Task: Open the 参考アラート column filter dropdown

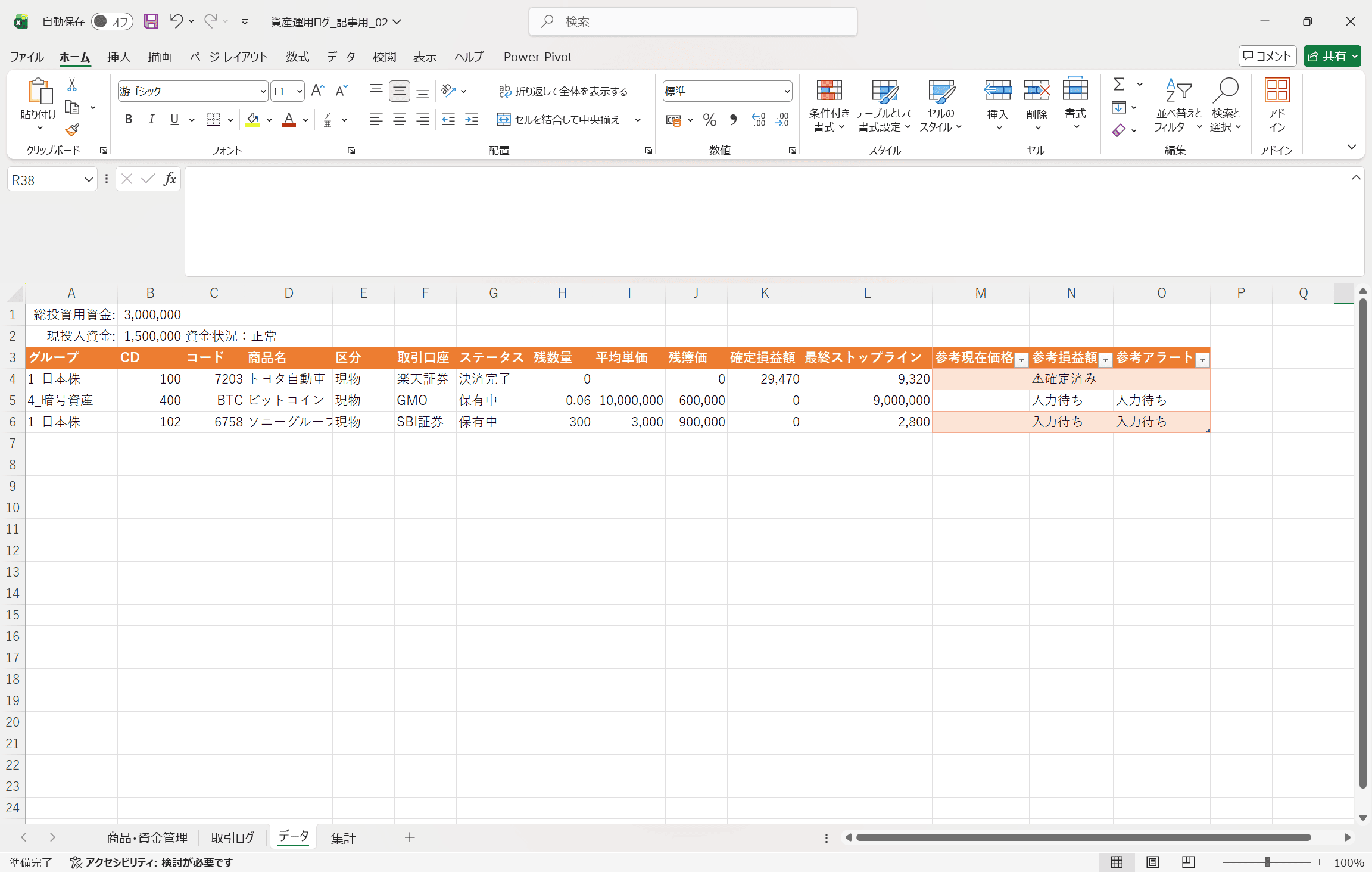Action: 1202,359
